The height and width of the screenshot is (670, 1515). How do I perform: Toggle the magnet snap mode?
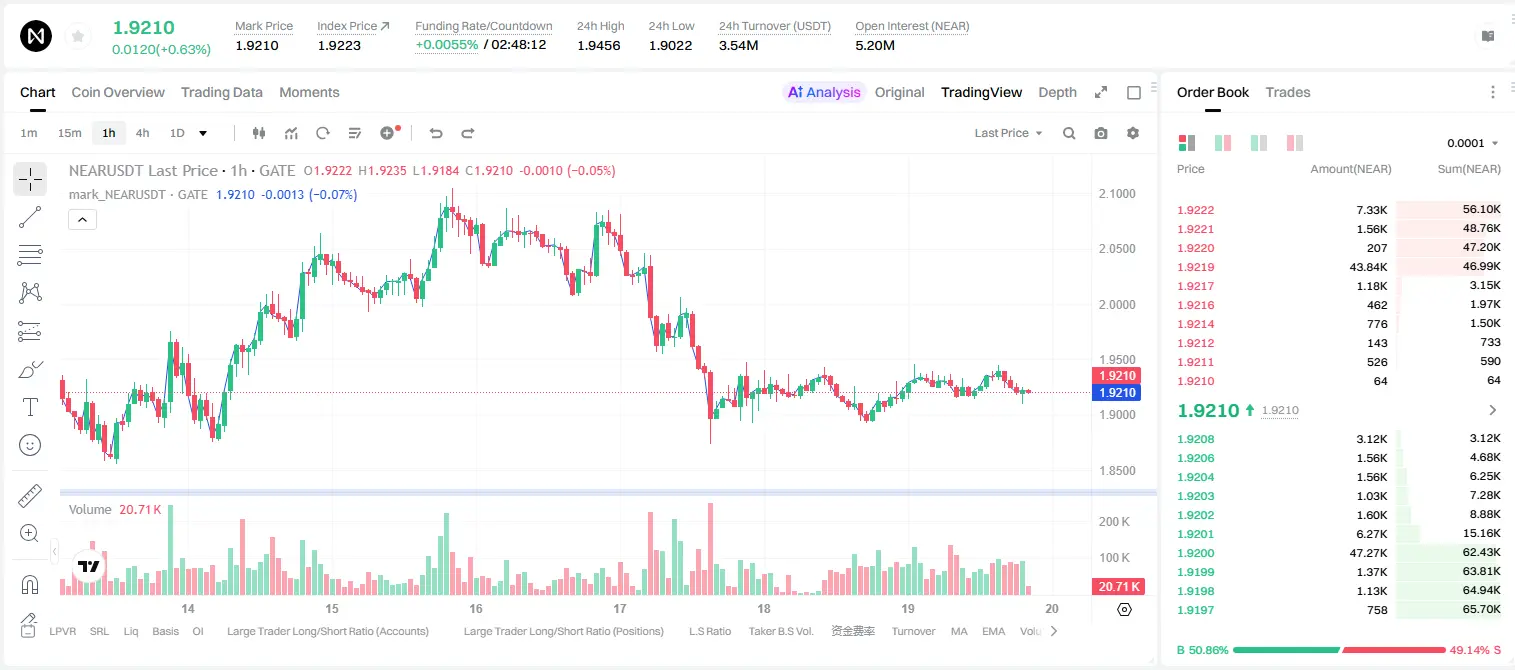point(30,585)
